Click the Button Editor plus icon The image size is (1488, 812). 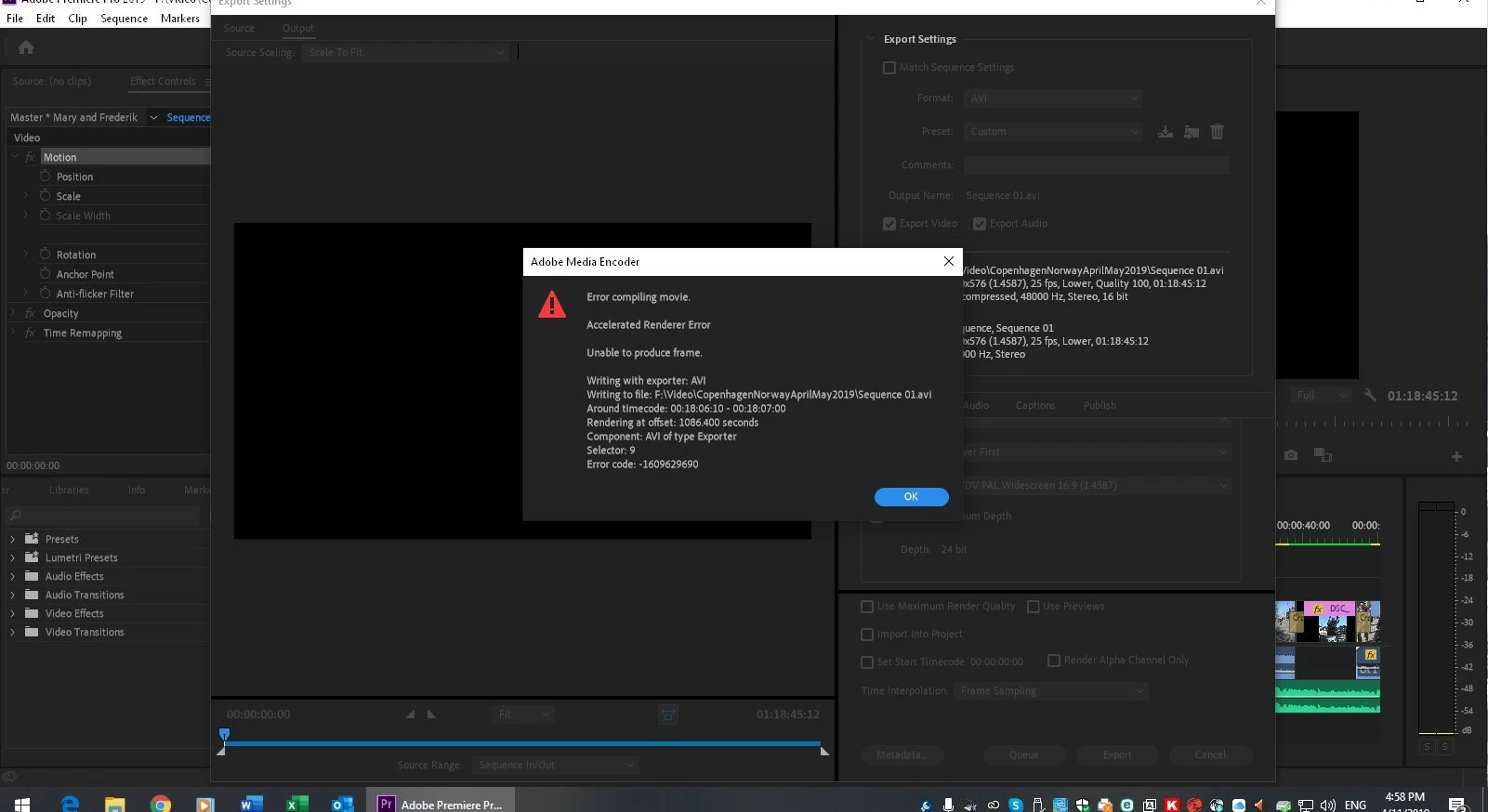[x=1456, y=456]
